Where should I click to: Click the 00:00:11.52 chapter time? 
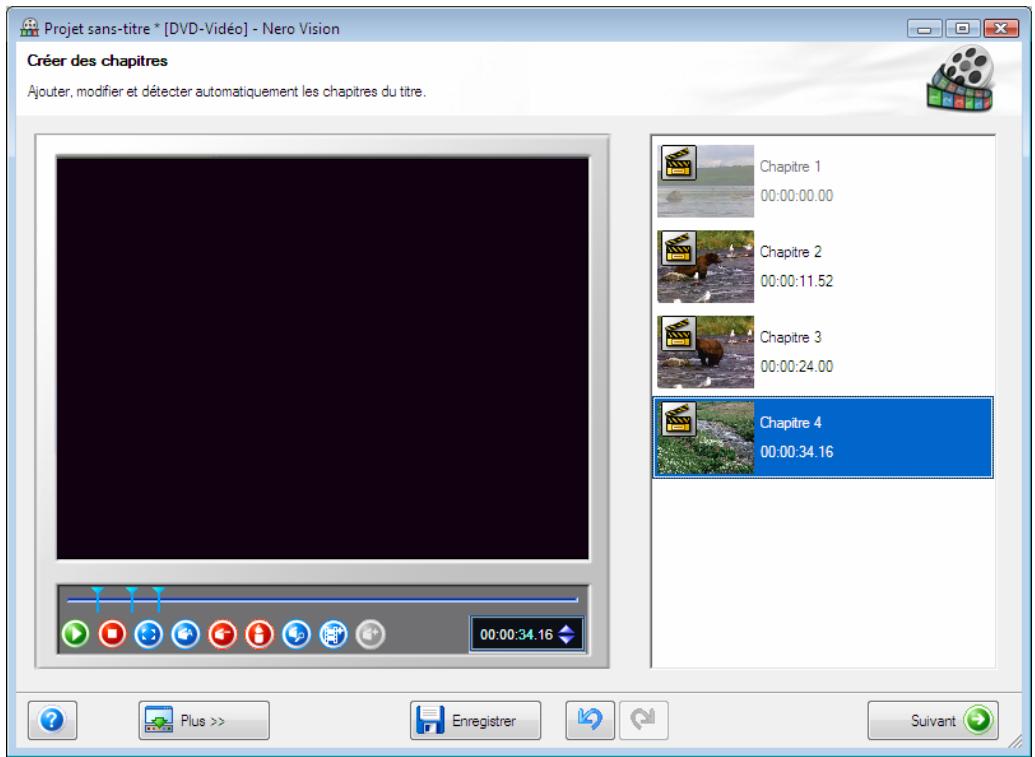(797, 281)
